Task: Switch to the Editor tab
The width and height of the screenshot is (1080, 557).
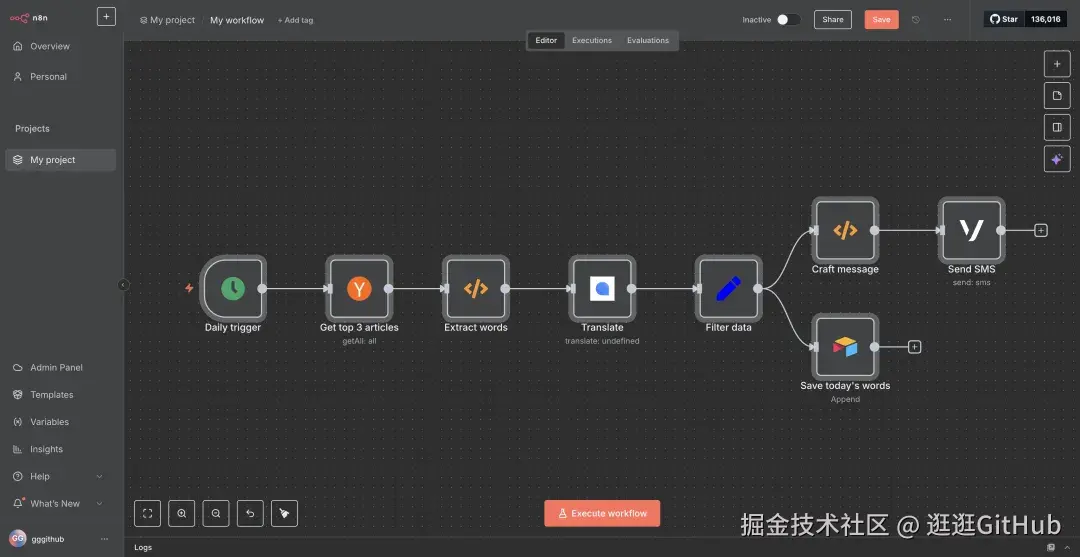Action: click(x=546, y=41)
